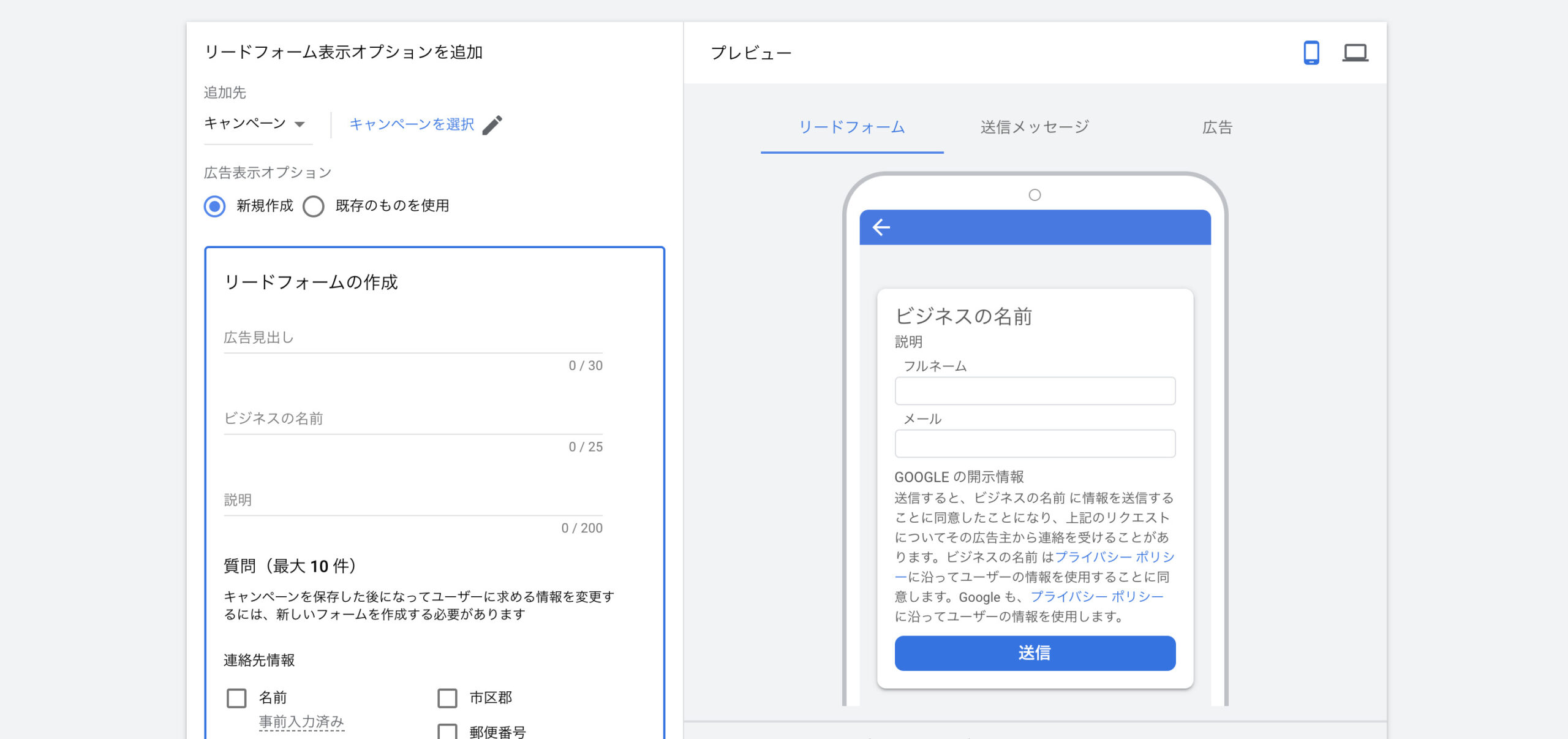Switch preview to mobile phone icon
This screenshot has width=1568, height=739.
coord(1311,53)
